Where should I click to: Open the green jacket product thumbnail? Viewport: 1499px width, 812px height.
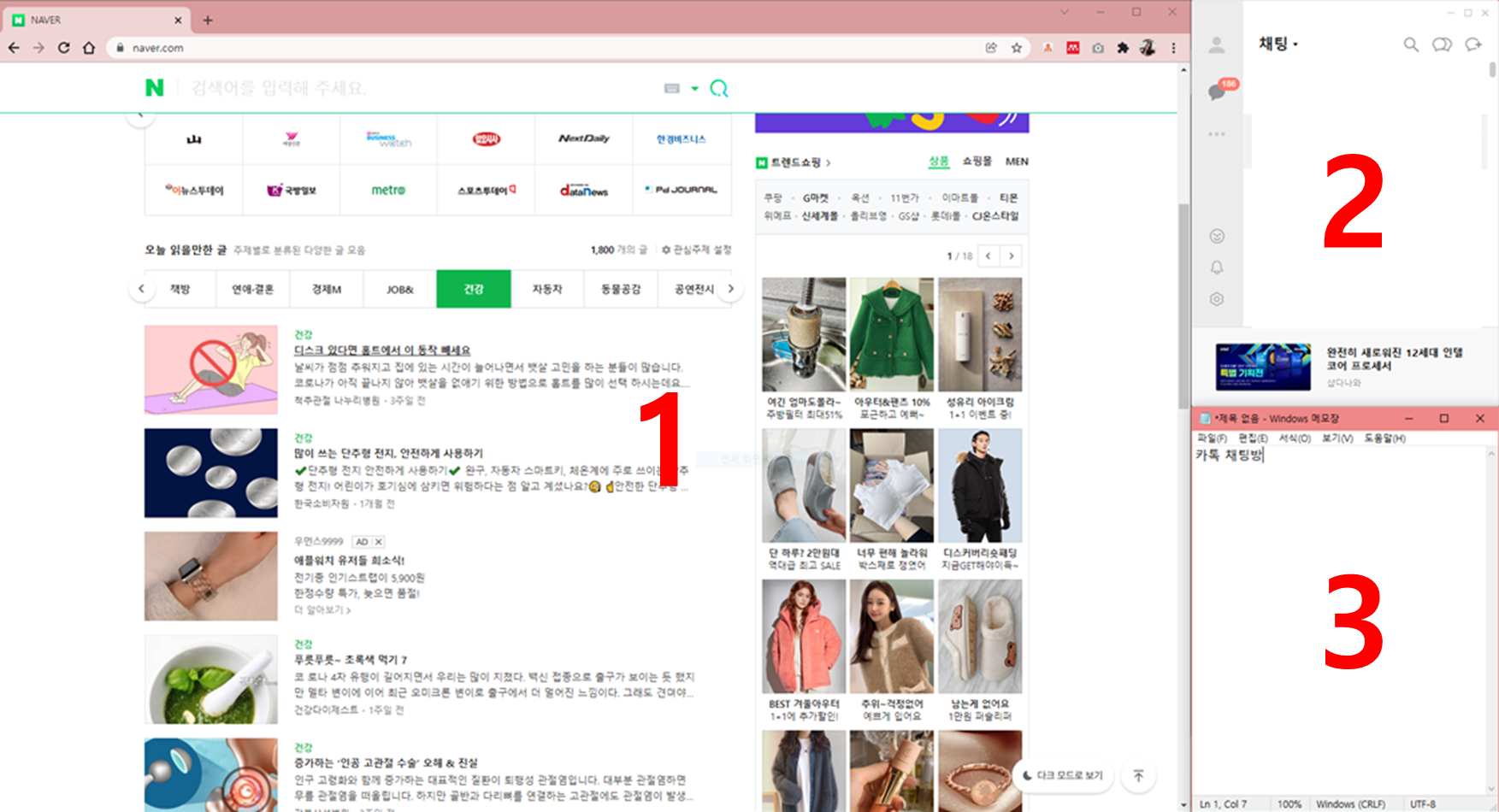coord(892,334)
